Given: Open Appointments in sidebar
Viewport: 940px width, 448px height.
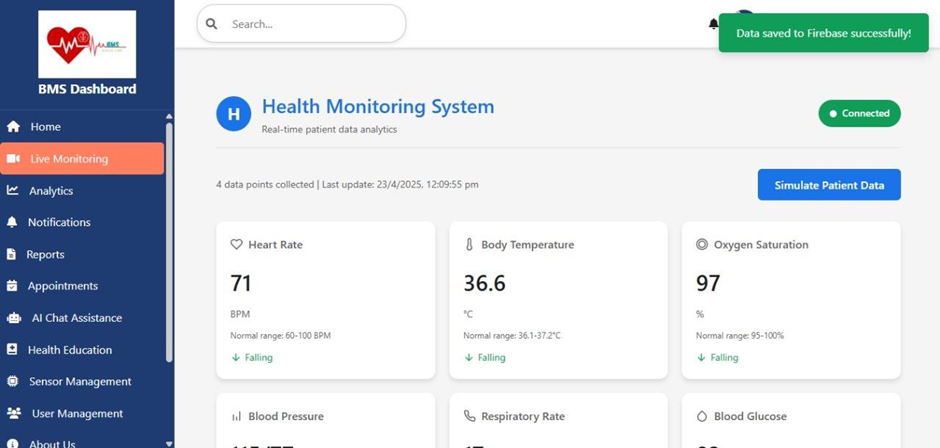Looking at the screenshot, I should [82, 286].
